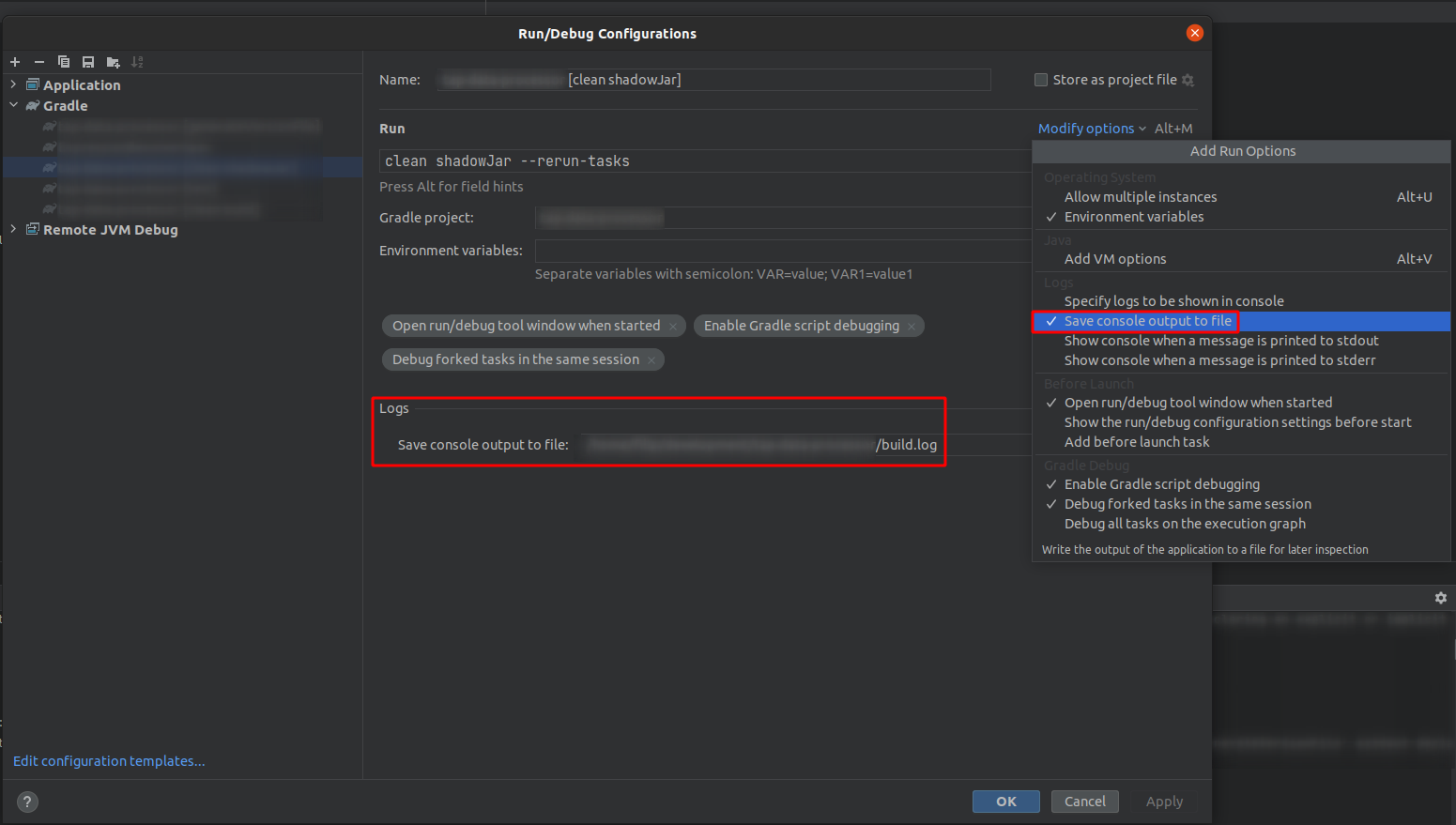Create a new folder for configurations

pyautogui.click(x=113, y=62)
